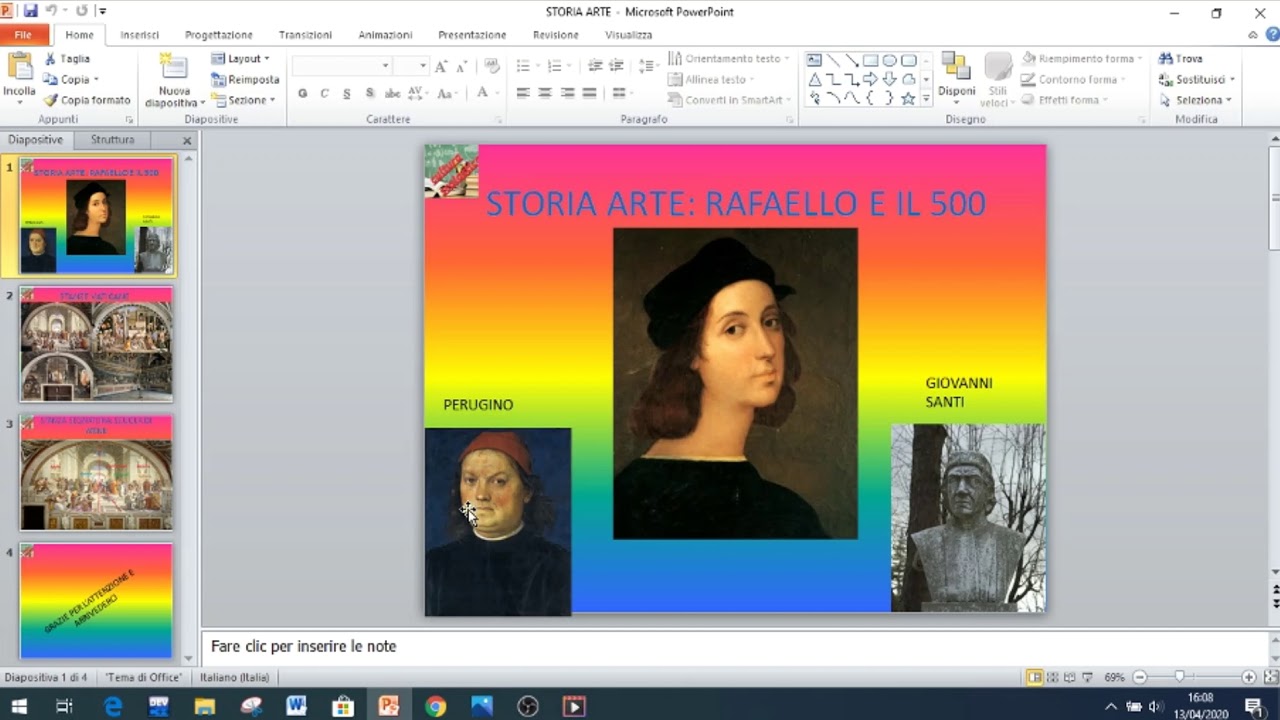Select the five-point star shape
This screenshot has height=720, width=1280.
(x=908, y=98)
